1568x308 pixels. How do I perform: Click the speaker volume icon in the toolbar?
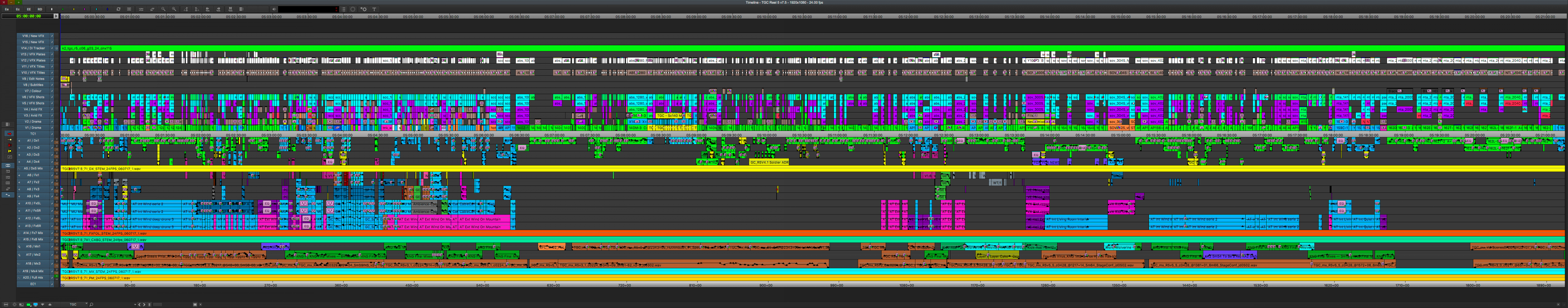pos(274,9)
